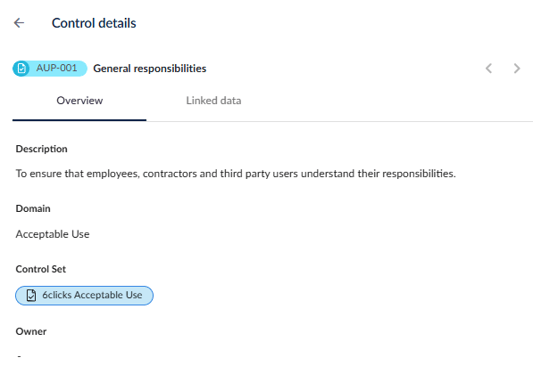Click the Control Set field label

pos(41,269)
